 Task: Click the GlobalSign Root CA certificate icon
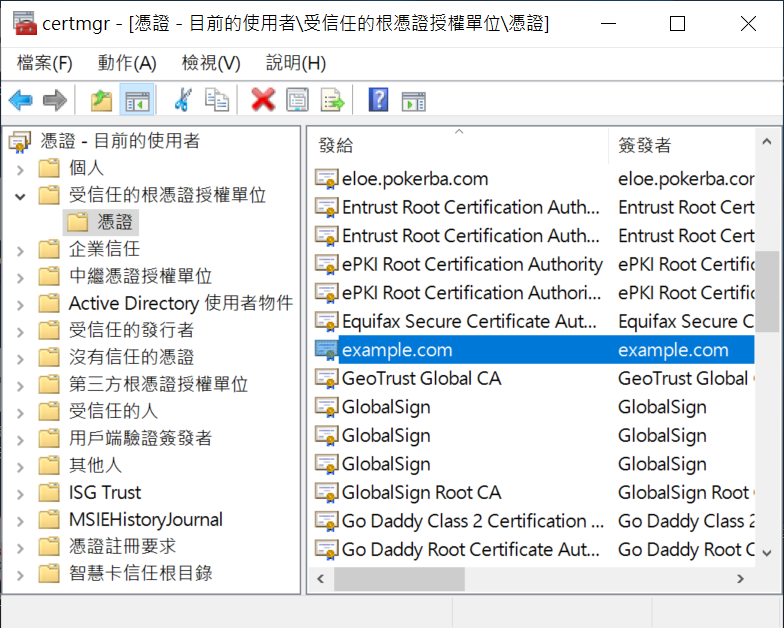click(x=326, y=492)
